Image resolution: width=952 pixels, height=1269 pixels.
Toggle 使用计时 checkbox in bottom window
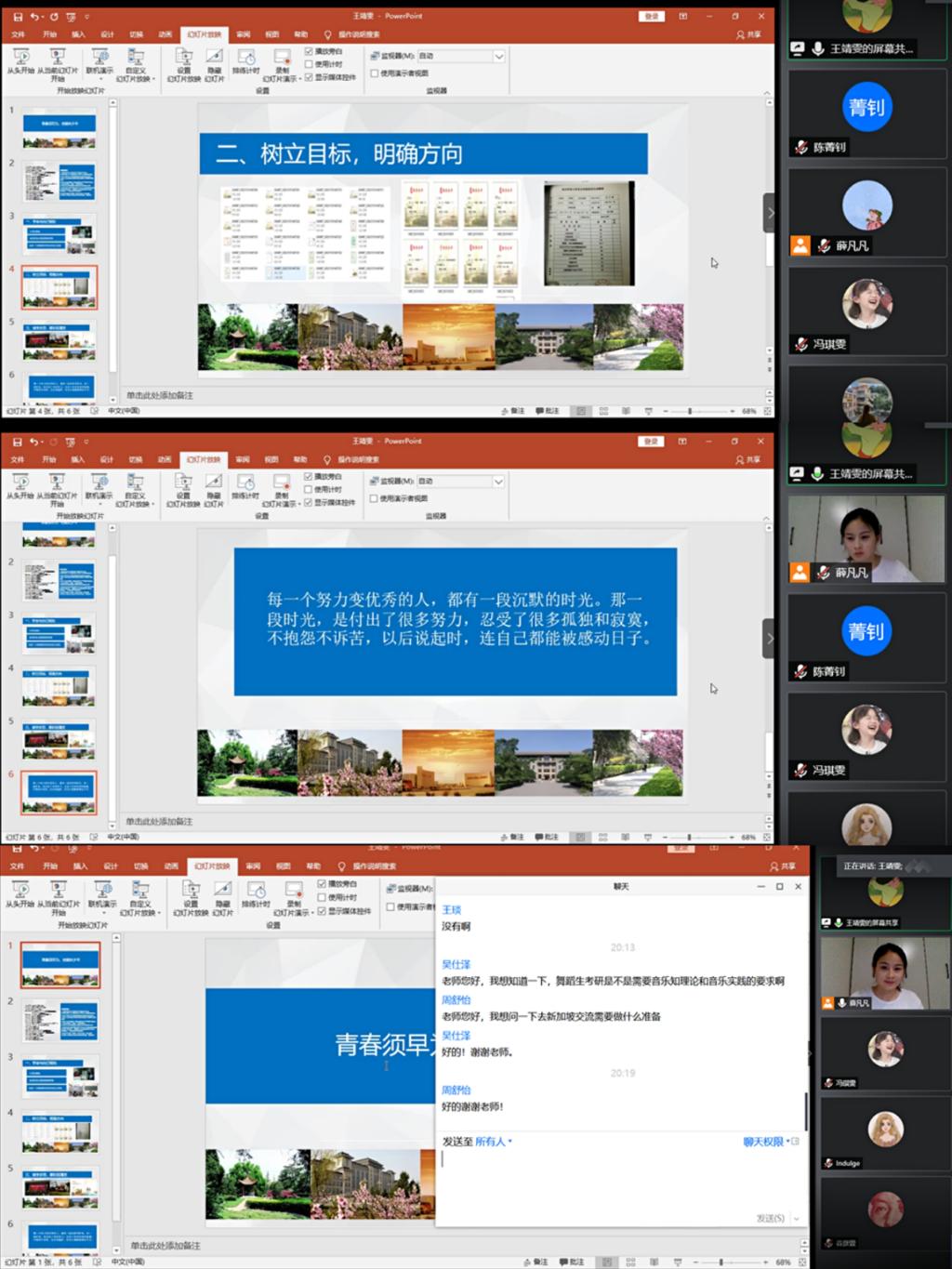(322, 897)
